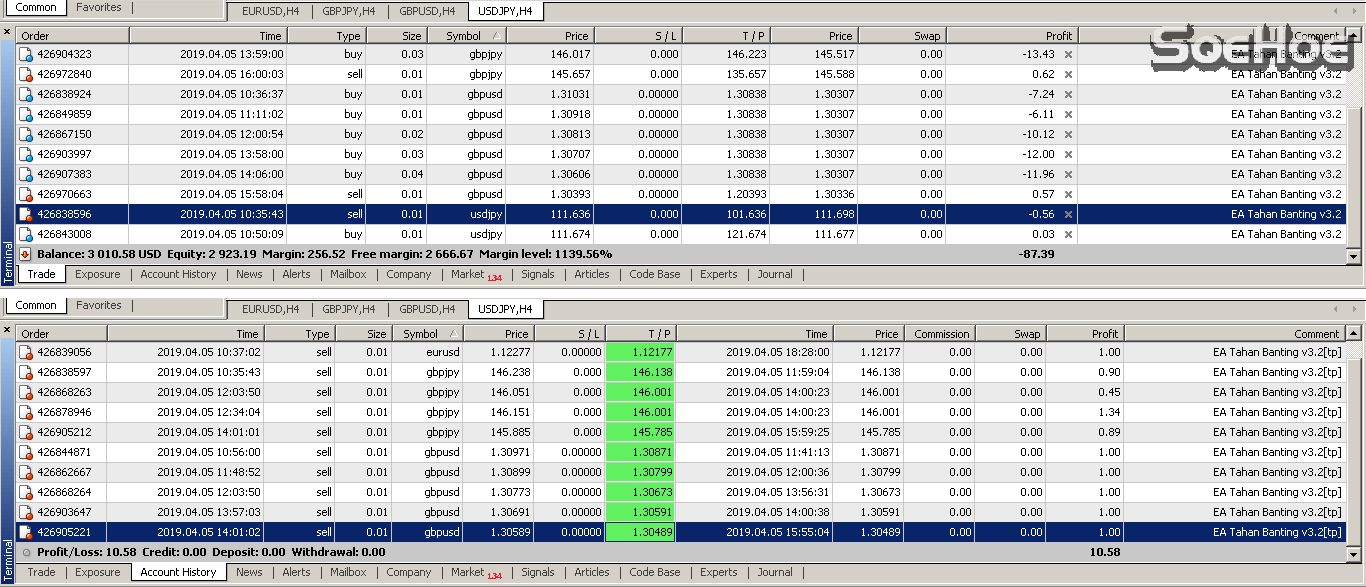
Task: Click the green 1.12177 take profit cell
Action: click(x=640, y=352)
